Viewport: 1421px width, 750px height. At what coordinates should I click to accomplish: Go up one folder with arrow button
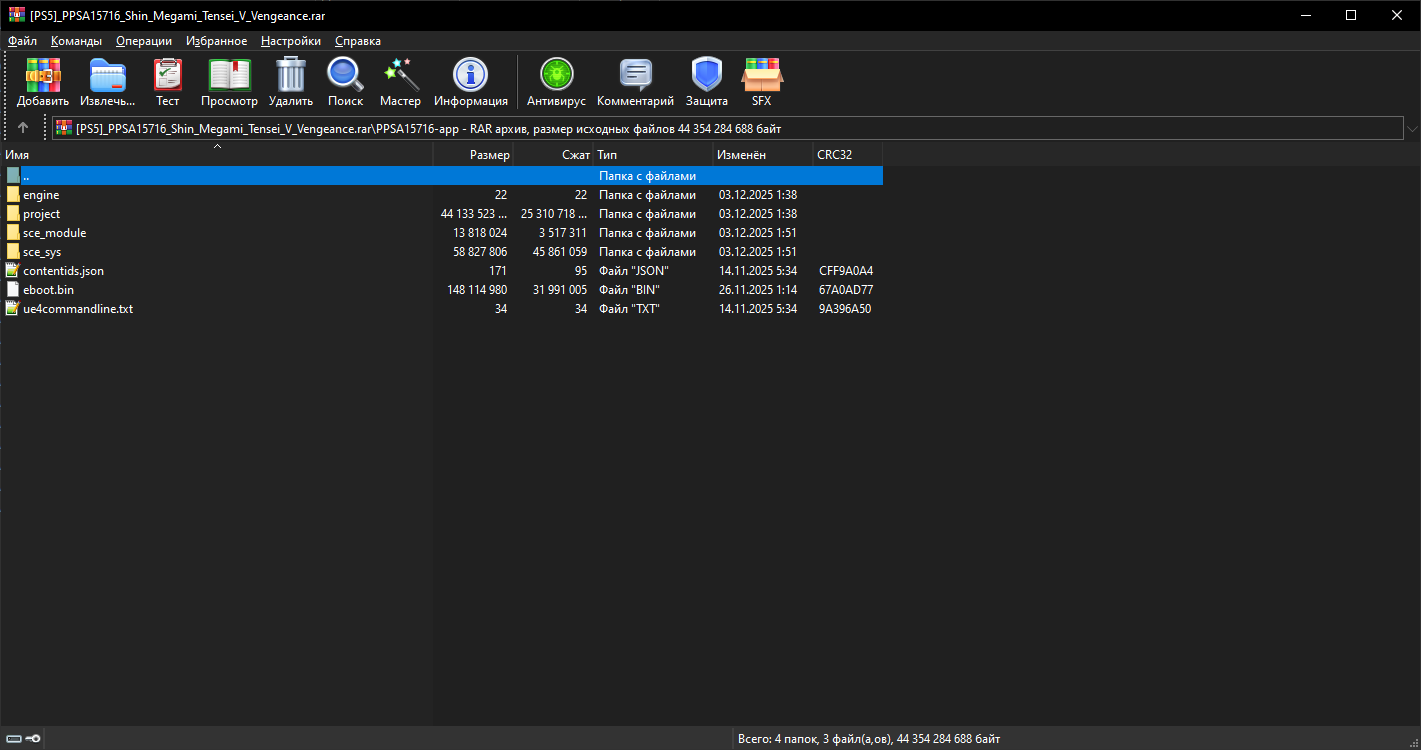[x=23, y=128]
